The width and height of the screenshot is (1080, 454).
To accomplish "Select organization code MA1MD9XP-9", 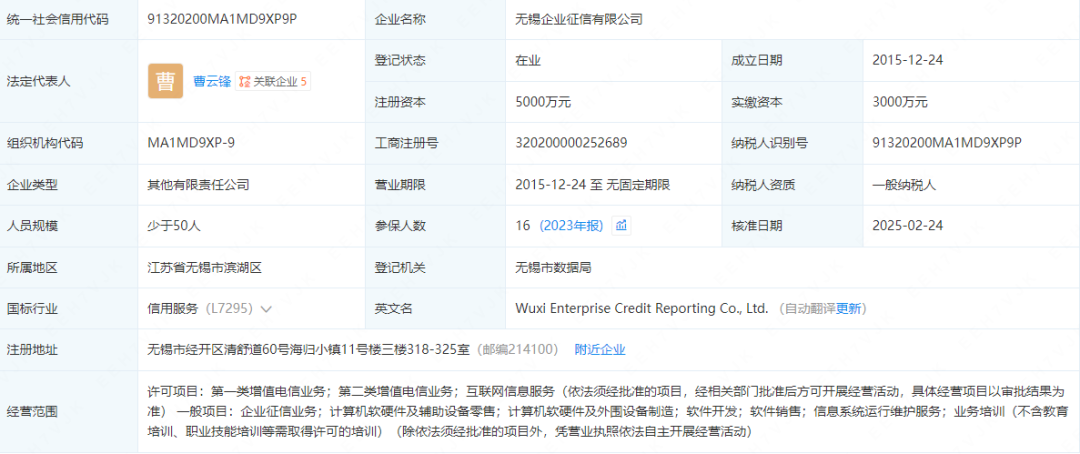I will pyautogui.click(x=191, y=143).
